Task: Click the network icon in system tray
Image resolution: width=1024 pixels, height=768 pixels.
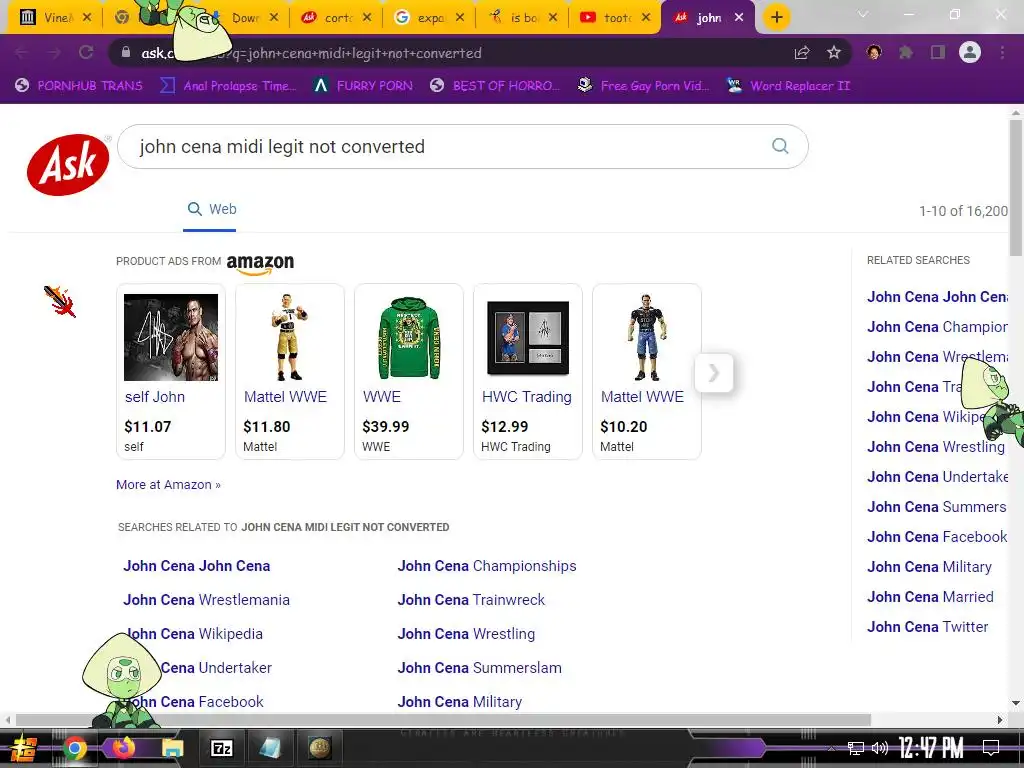Action: 855,748
